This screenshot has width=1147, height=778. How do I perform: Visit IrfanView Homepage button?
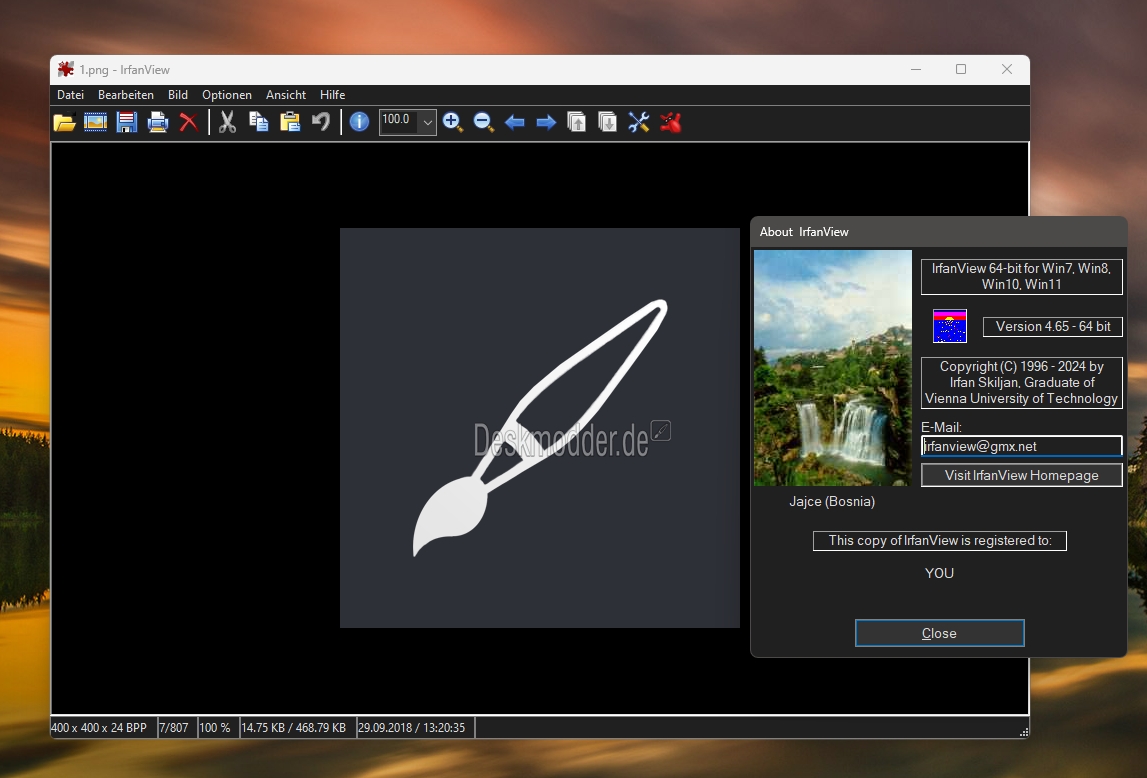point(1021,475)
